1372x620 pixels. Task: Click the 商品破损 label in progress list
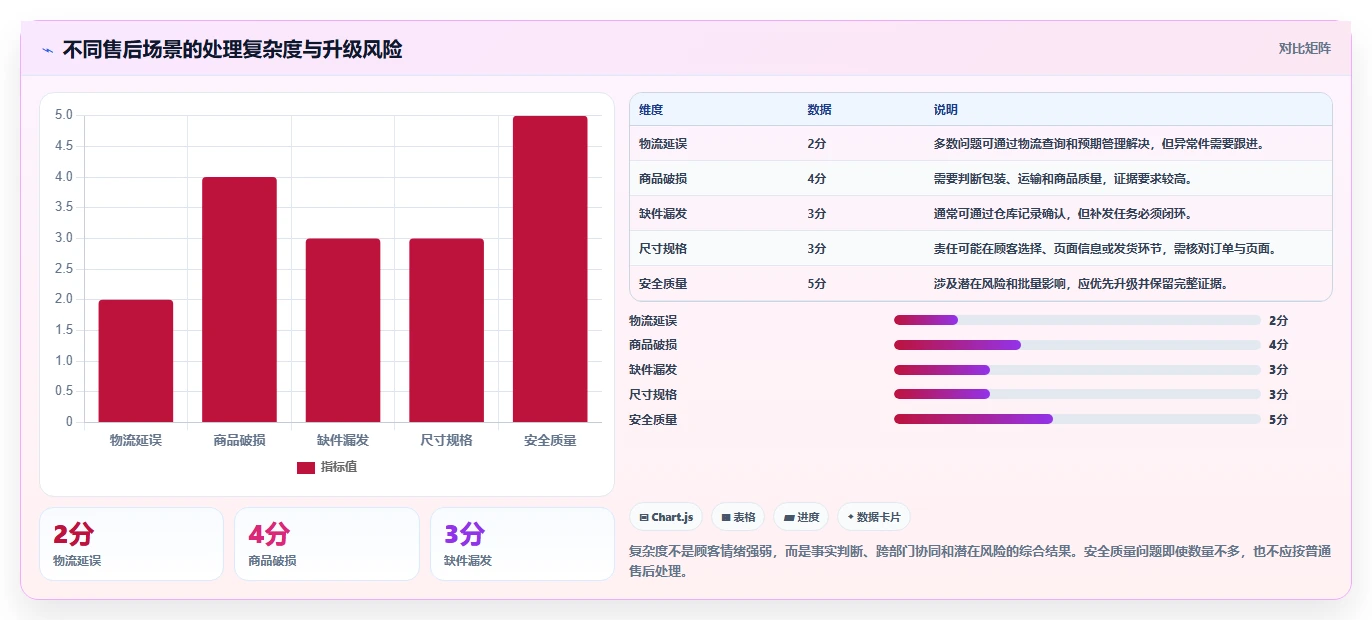pos(653,345)
